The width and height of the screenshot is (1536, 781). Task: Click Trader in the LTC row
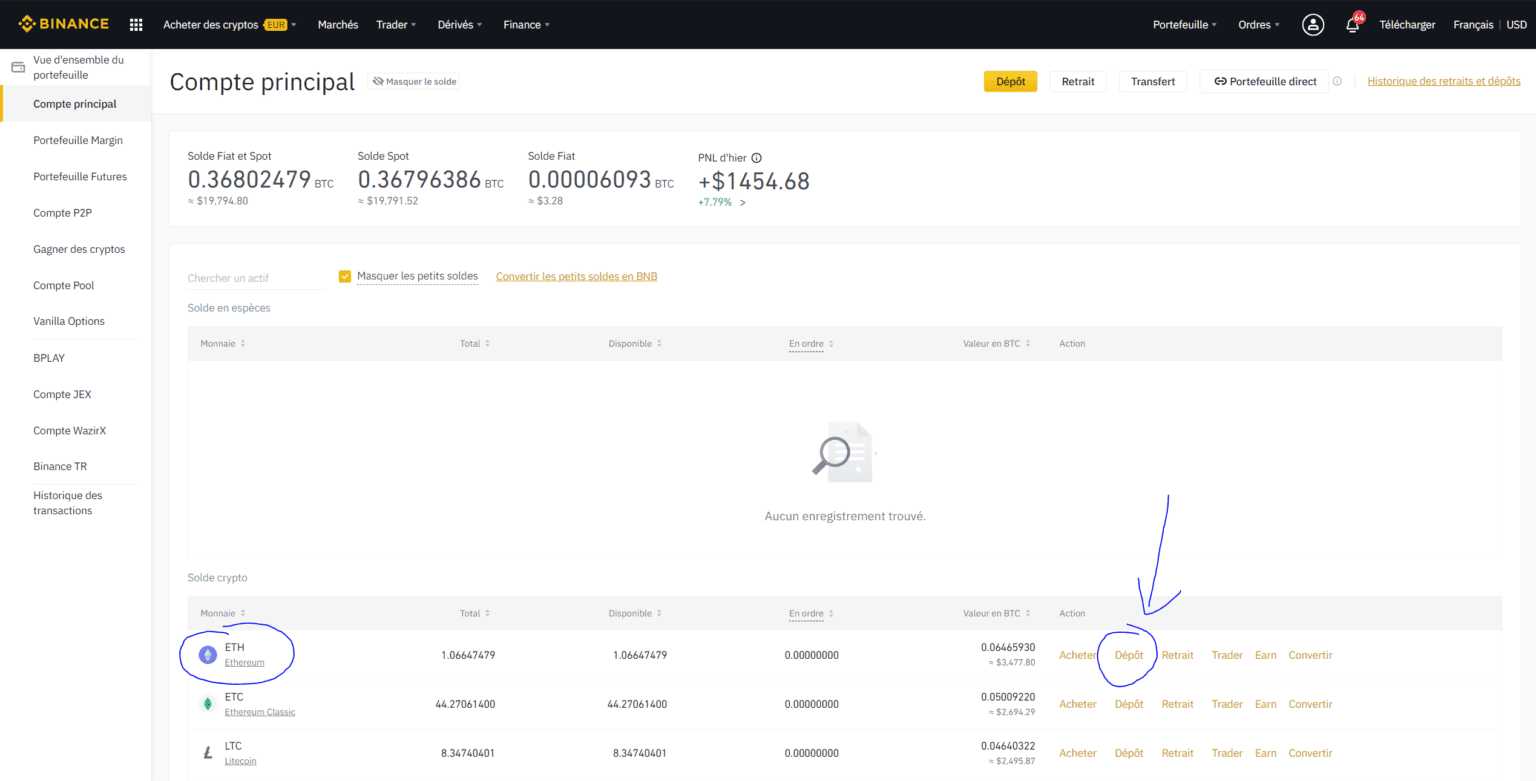click(x=1227, y=753)
